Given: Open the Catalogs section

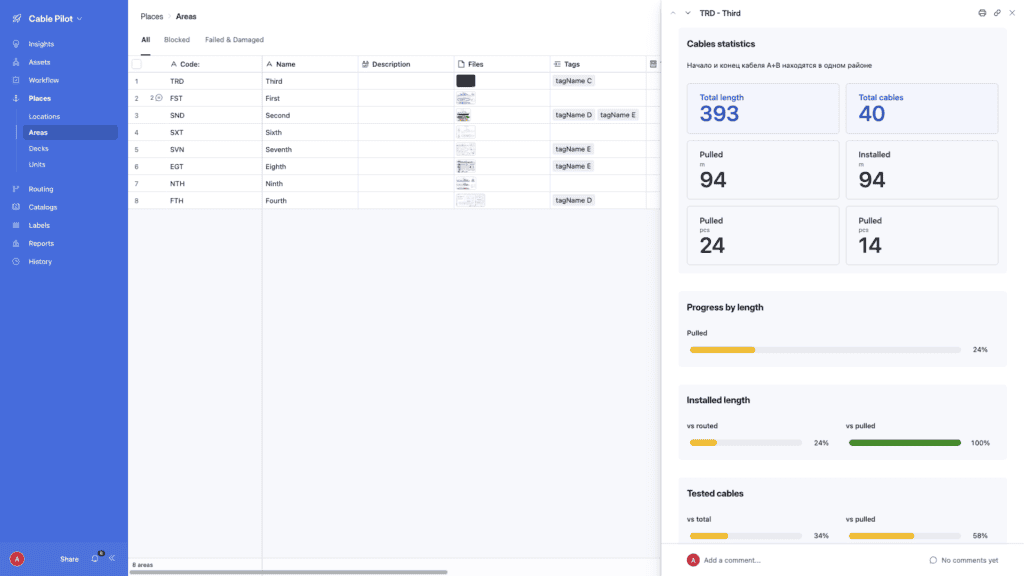Looking at the screenshot, I should (x=43, y=207).
